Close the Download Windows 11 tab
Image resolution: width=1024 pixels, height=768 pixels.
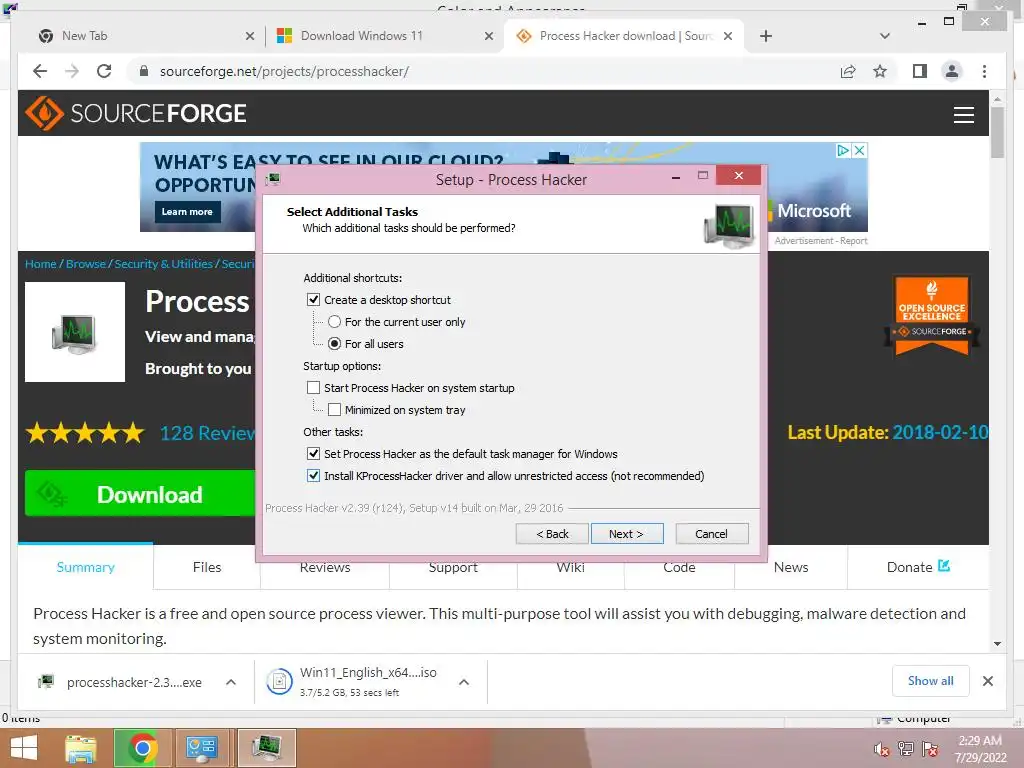(488, 36)
